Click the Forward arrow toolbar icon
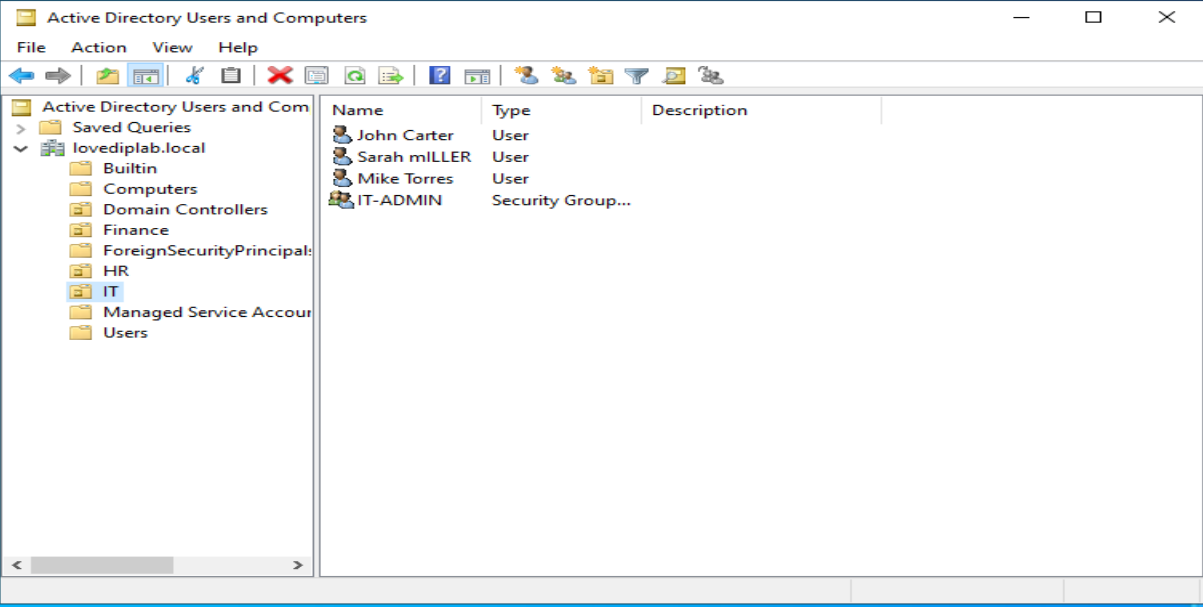The width and height of the screenshot is (1203, 607). [58, 76]
